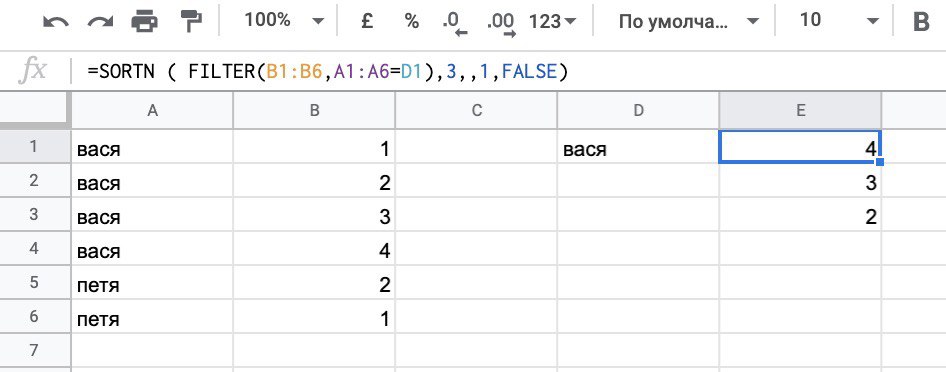
Task: Select column A header
Action: (x=152, y=110)
